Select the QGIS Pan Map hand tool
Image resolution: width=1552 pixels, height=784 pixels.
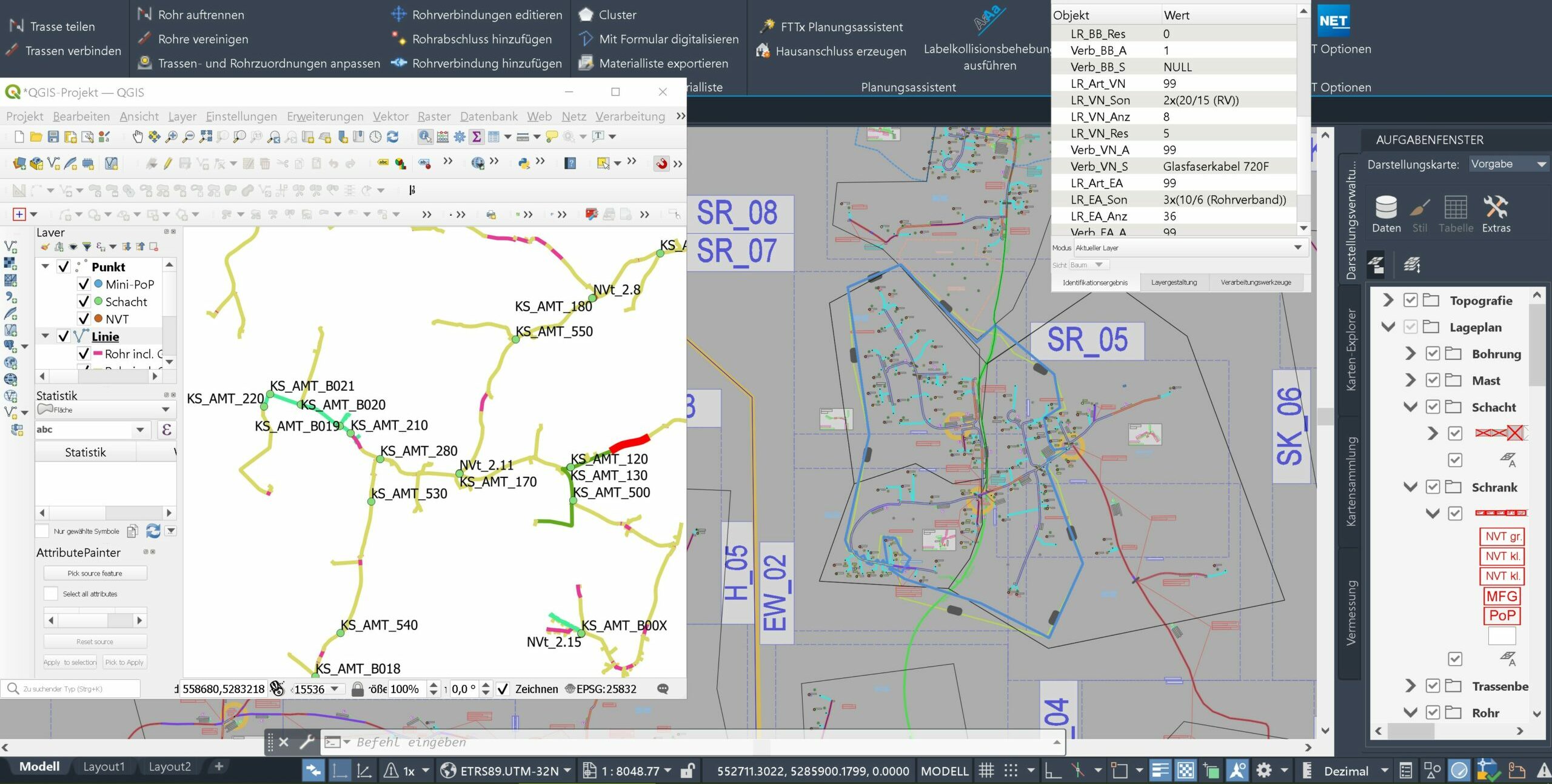(138, 137)
